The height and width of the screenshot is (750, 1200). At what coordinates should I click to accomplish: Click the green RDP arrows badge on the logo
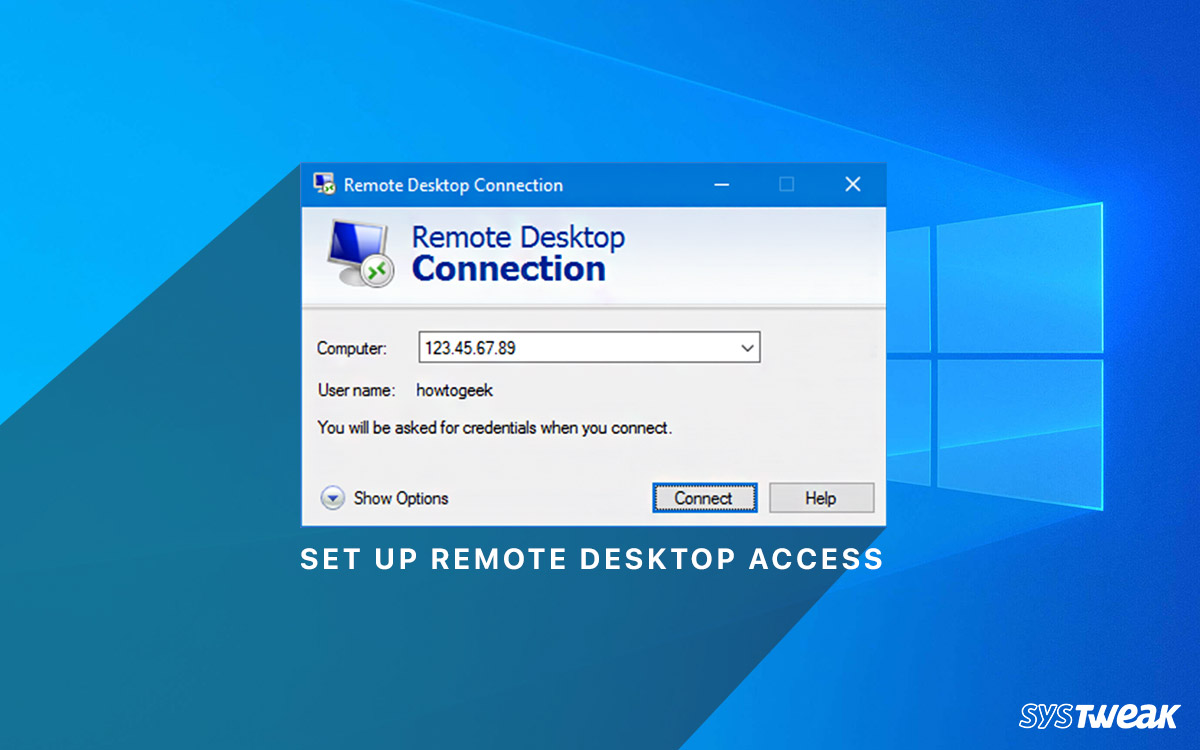click(x=377, y=268)
